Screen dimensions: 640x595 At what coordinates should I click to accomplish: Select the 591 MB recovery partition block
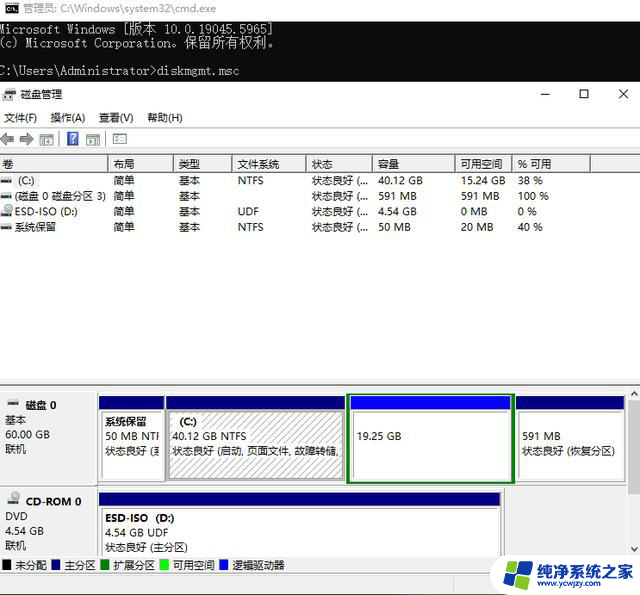pyautogui.click(x=570, y=439)
